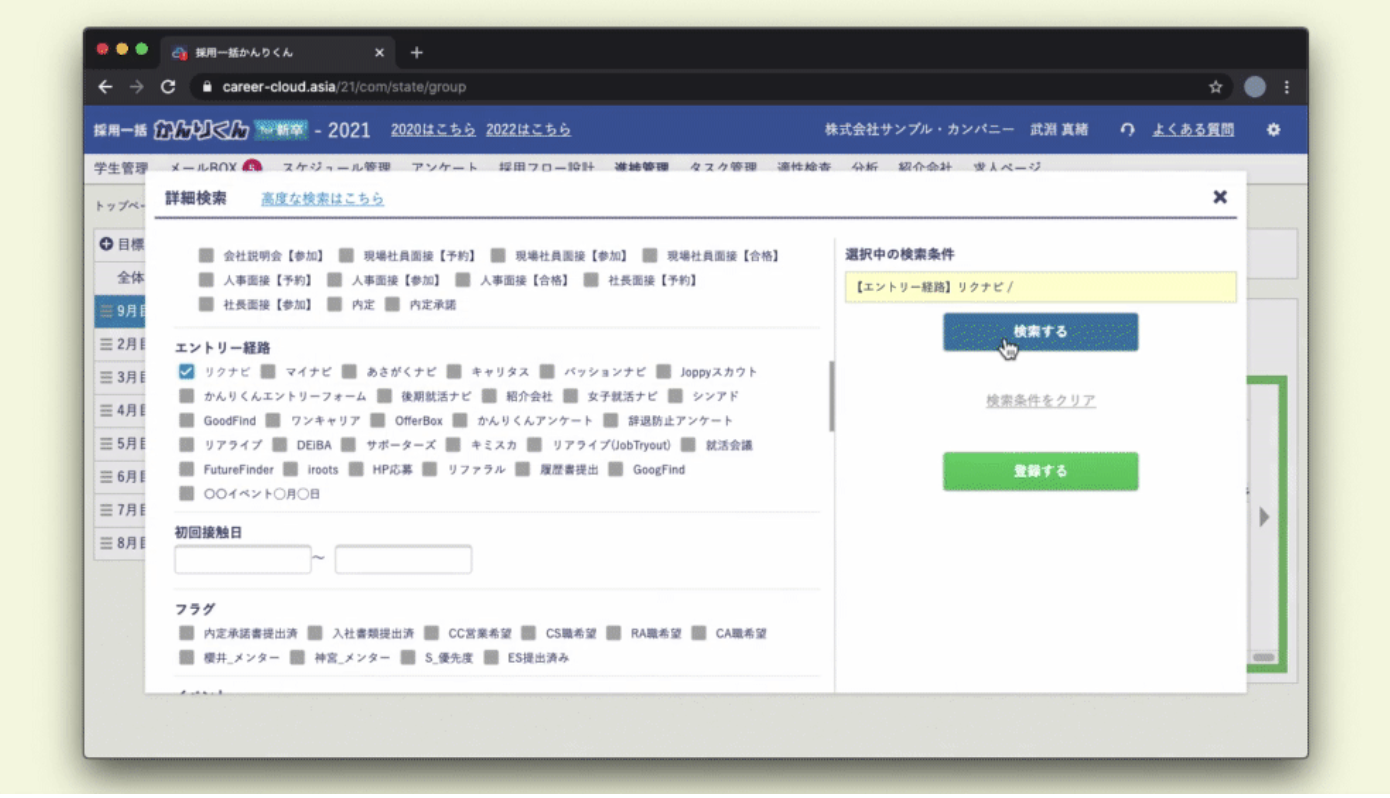Bookmark this page with the star icon
Image resolution: width=1390 pixels, height=798 pixels.
pyautogui.click(x=1216, y=87)
